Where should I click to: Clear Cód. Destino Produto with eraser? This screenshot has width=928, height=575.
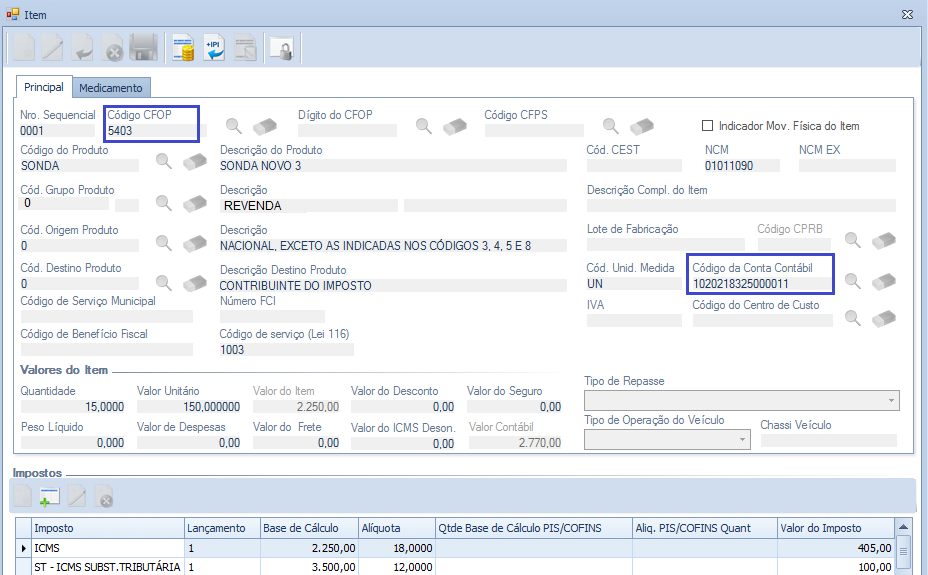[195, 283]
